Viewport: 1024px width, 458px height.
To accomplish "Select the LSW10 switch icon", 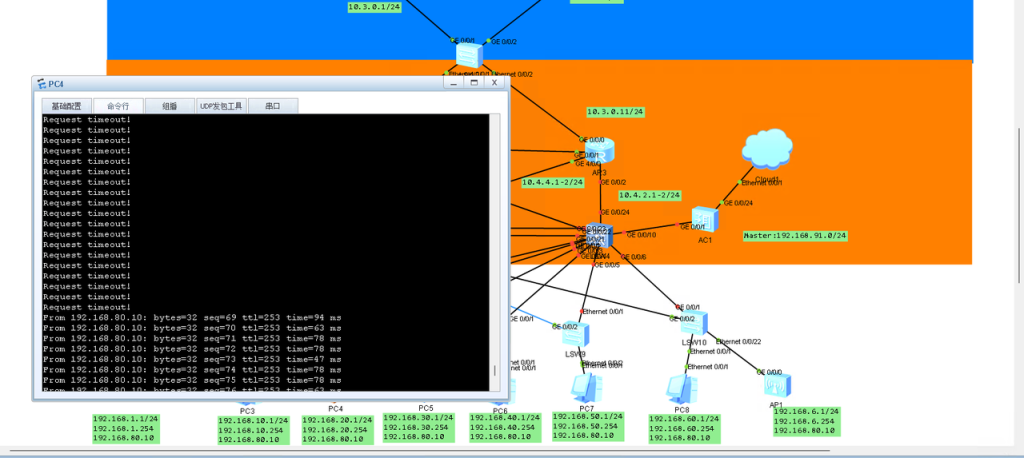I will [690, 323].
